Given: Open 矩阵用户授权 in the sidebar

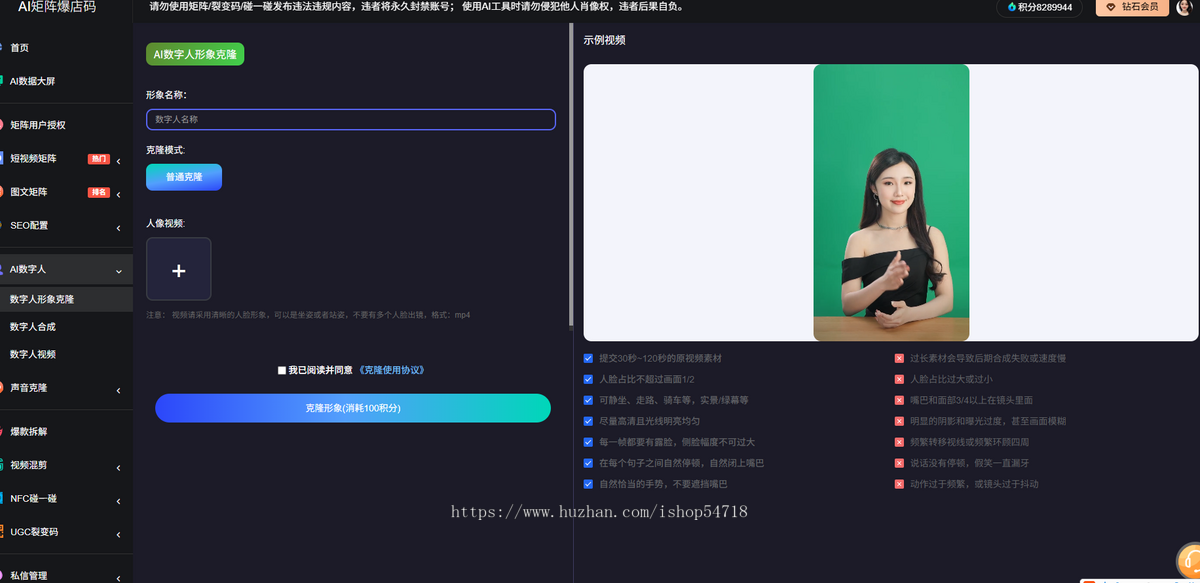Looking at the screenshot, I should click(37, 125).
